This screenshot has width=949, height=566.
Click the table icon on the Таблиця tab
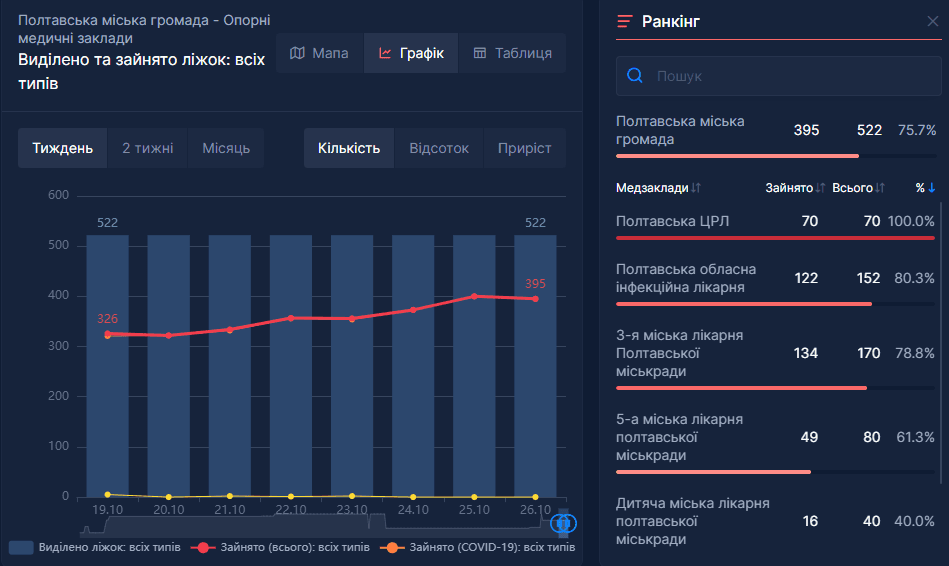coord(479,53)
